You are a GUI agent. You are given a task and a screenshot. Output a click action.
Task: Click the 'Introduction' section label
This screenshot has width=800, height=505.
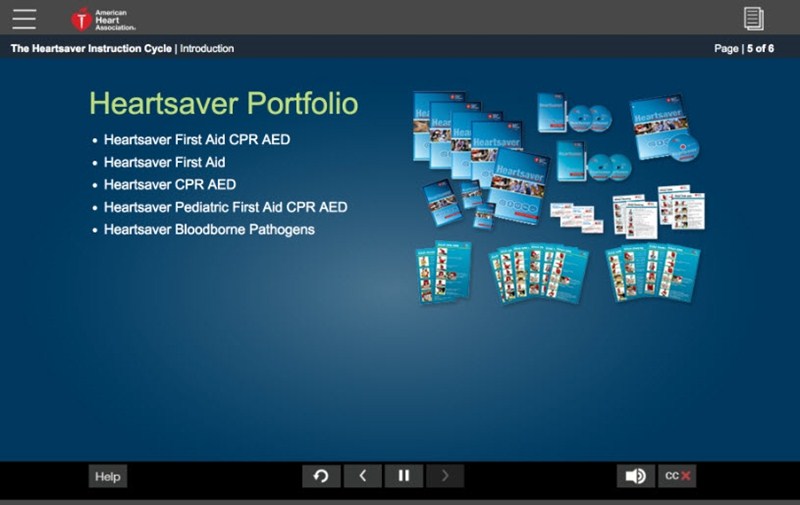pos(207,48)
